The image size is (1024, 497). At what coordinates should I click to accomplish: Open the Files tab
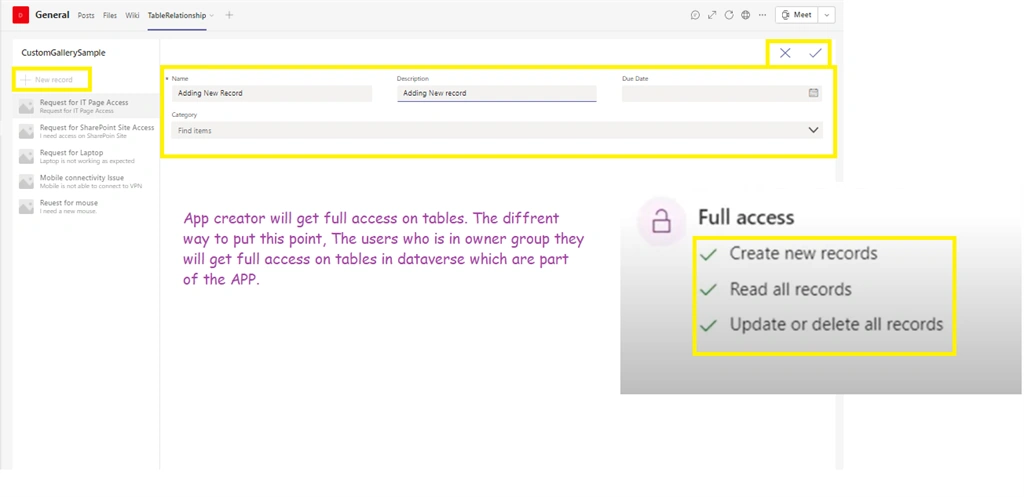pos(110,16)
